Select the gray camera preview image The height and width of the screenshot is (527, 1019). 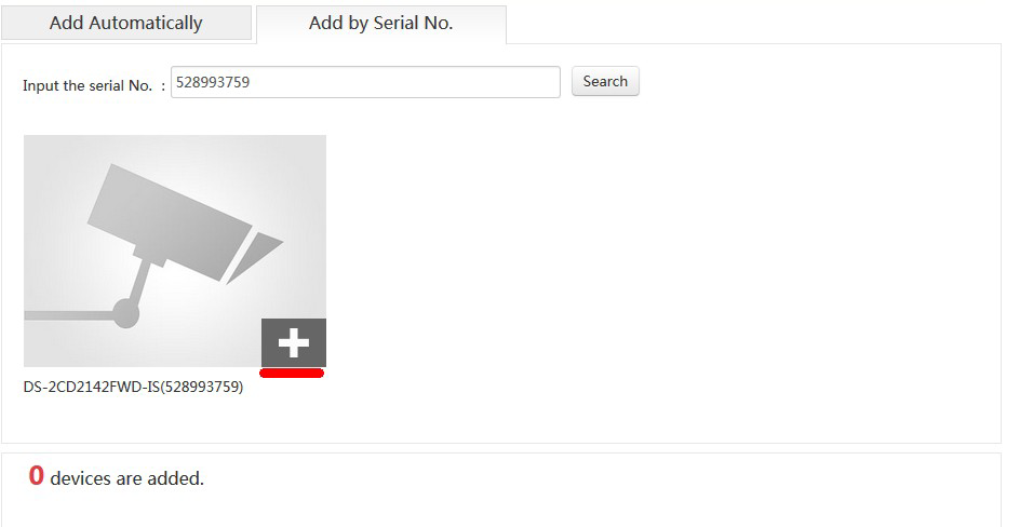pos(175,251)
